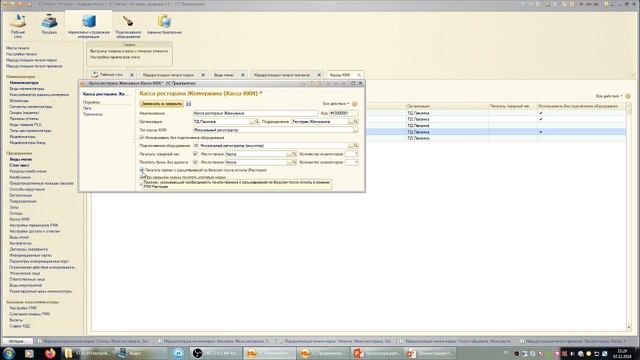Open Виды оплат in the left navigation
The width and height of the screenshot is (640, 360).
coord(19,237)
